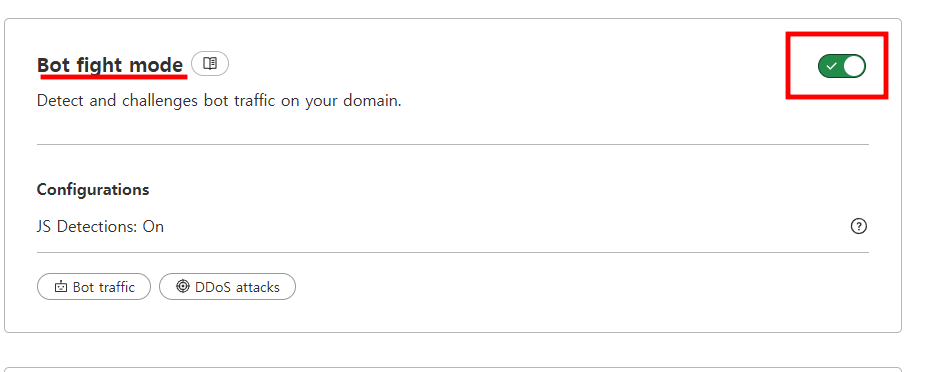Click the green area of the toggle

[830, 66]
